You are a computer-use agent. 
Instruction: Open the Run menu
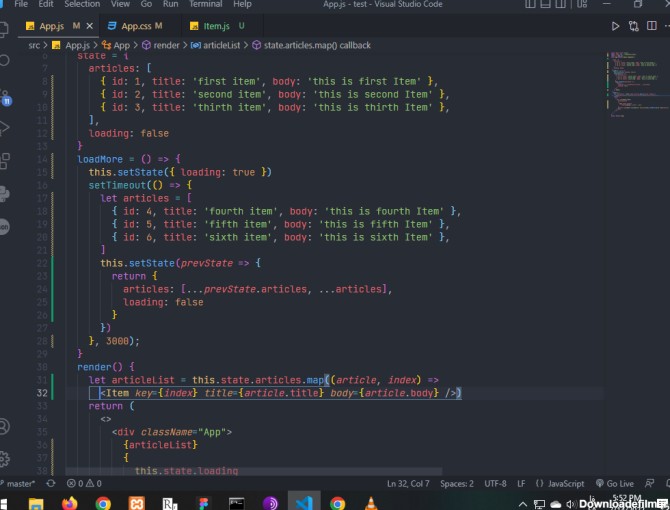170,4
